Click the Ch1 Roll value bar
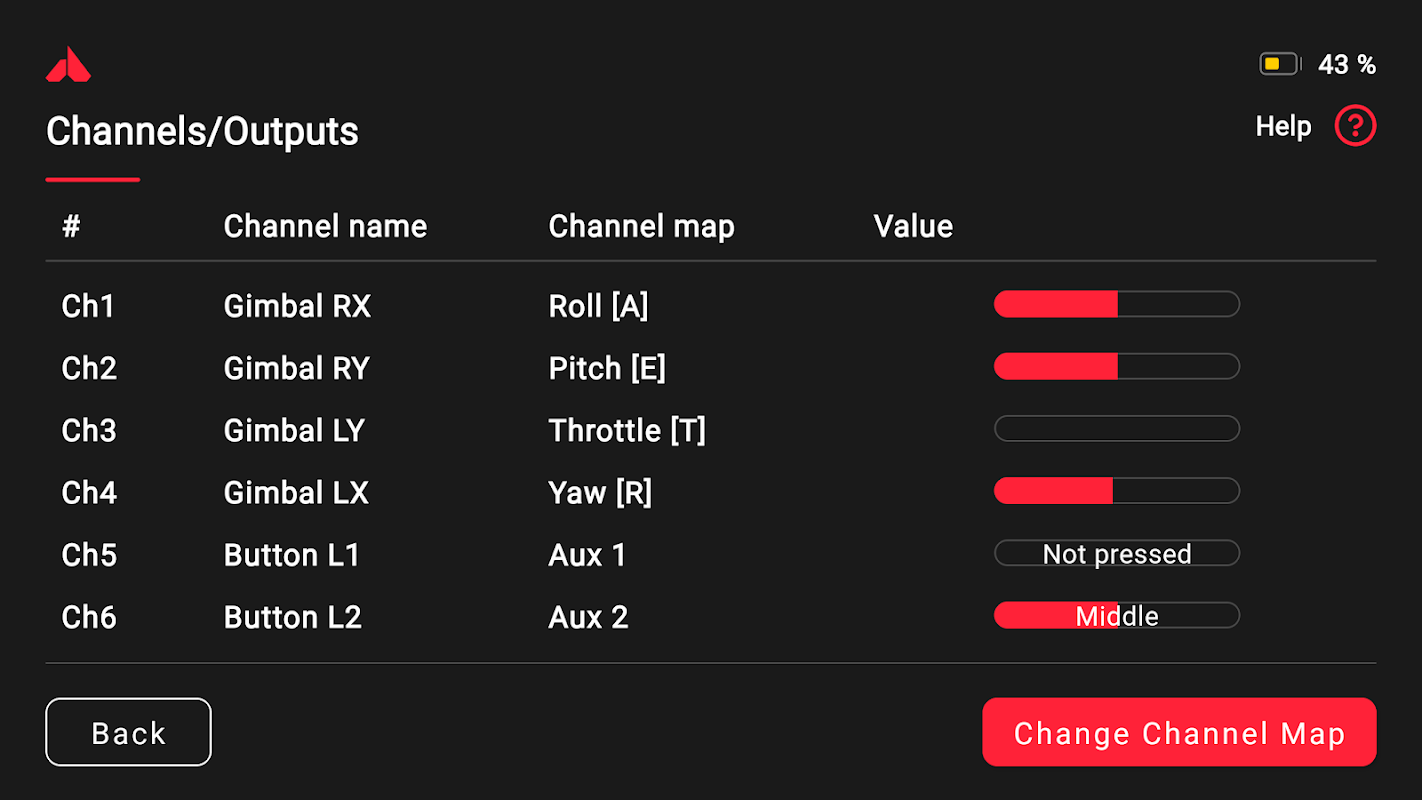1422x800 pixels. point(1116,304)
